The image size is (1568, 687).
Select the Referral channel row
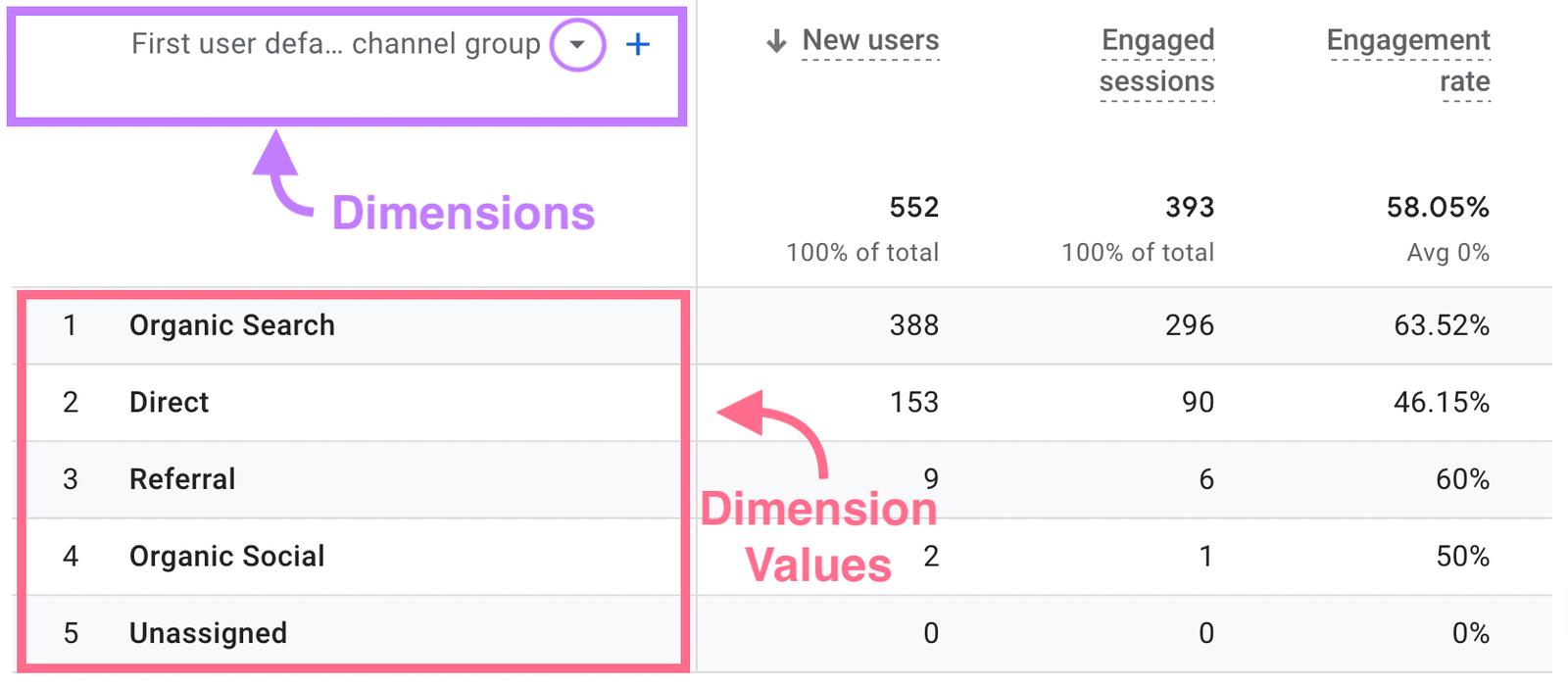(182, 479)
